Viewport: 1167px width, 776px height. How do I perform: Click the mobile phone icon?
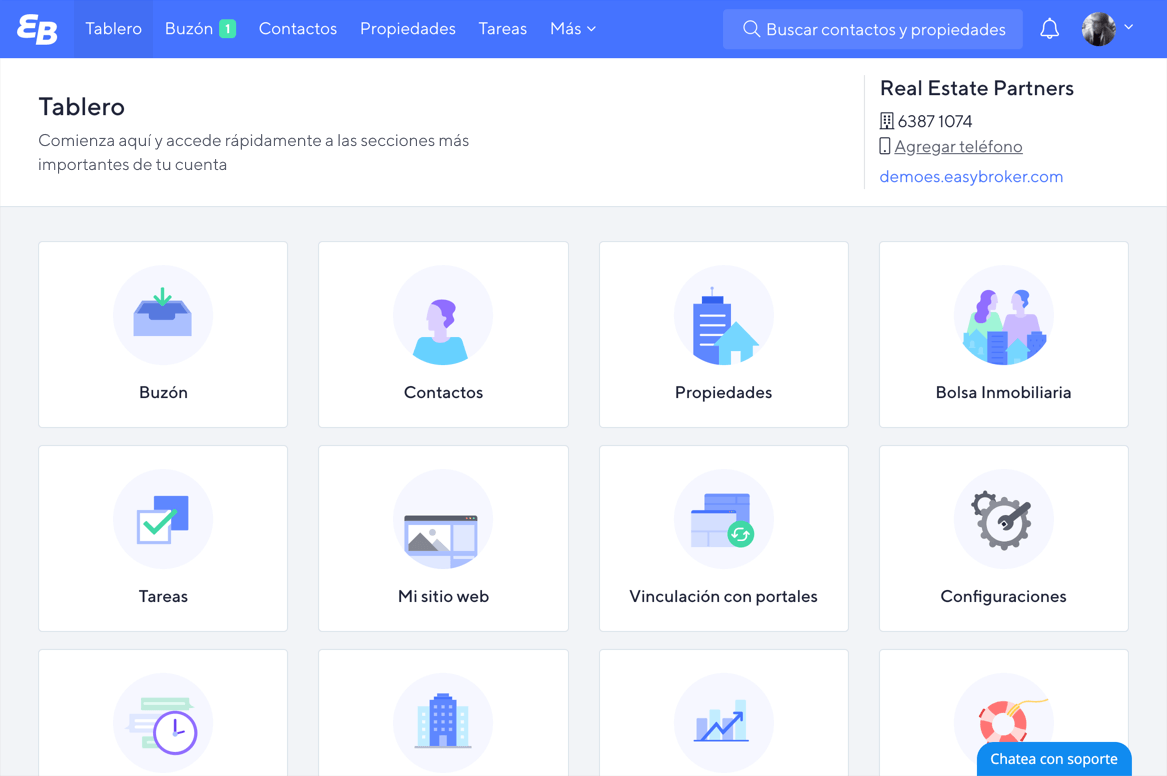[x=885, y=146]
